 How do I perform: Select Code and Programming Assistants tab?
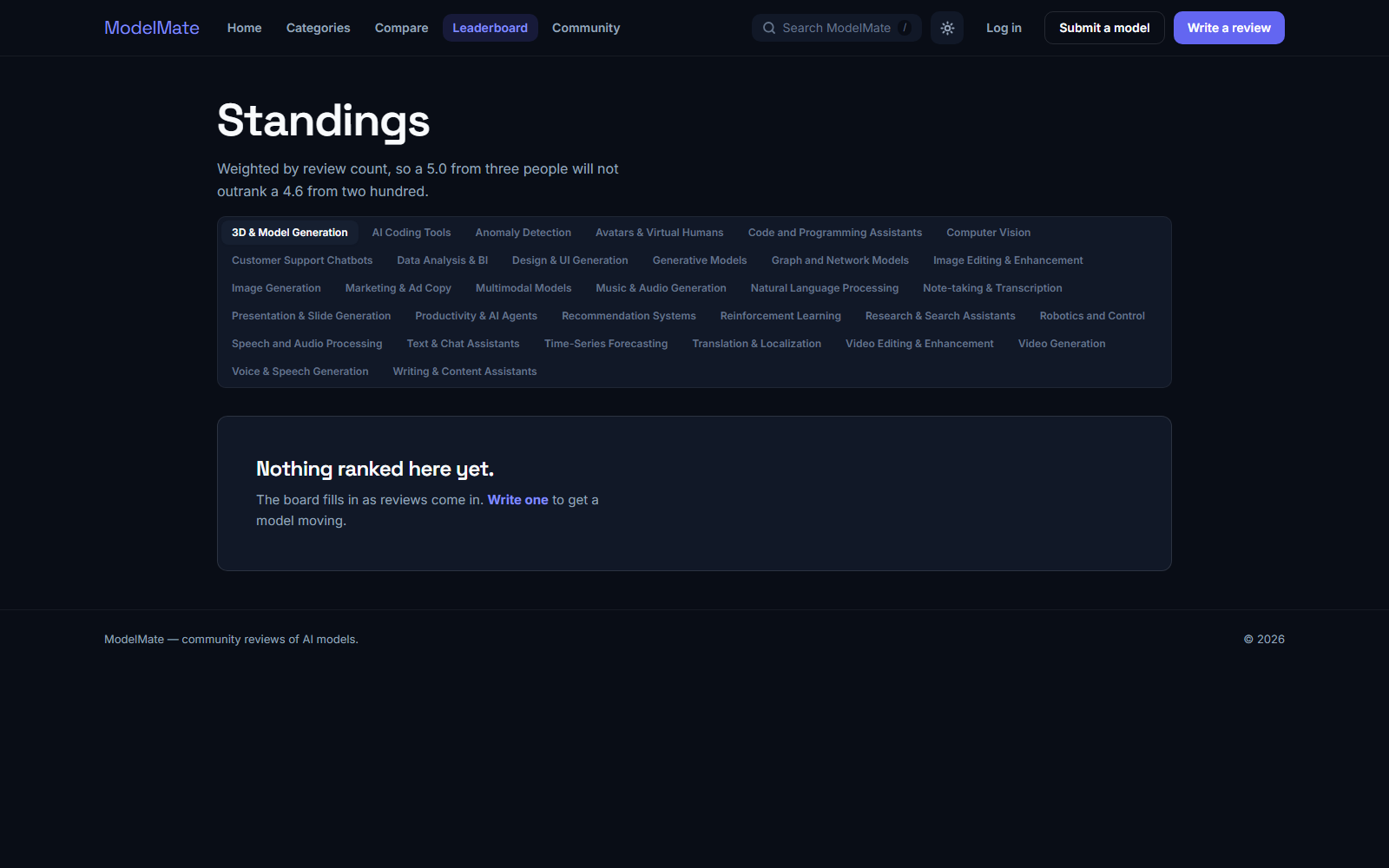pyautogui.click(x=835, y=233)
